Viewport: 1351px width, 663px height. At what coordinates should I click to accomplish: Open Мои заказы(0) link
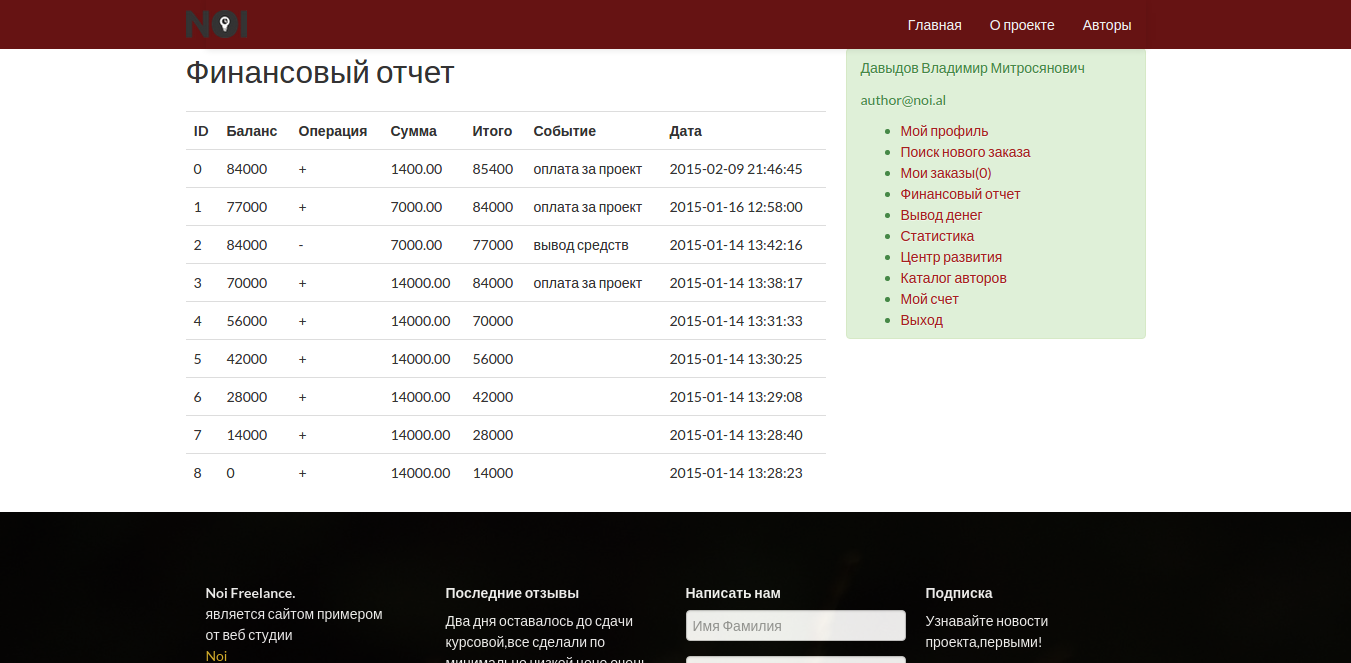[x=946, y=173]
